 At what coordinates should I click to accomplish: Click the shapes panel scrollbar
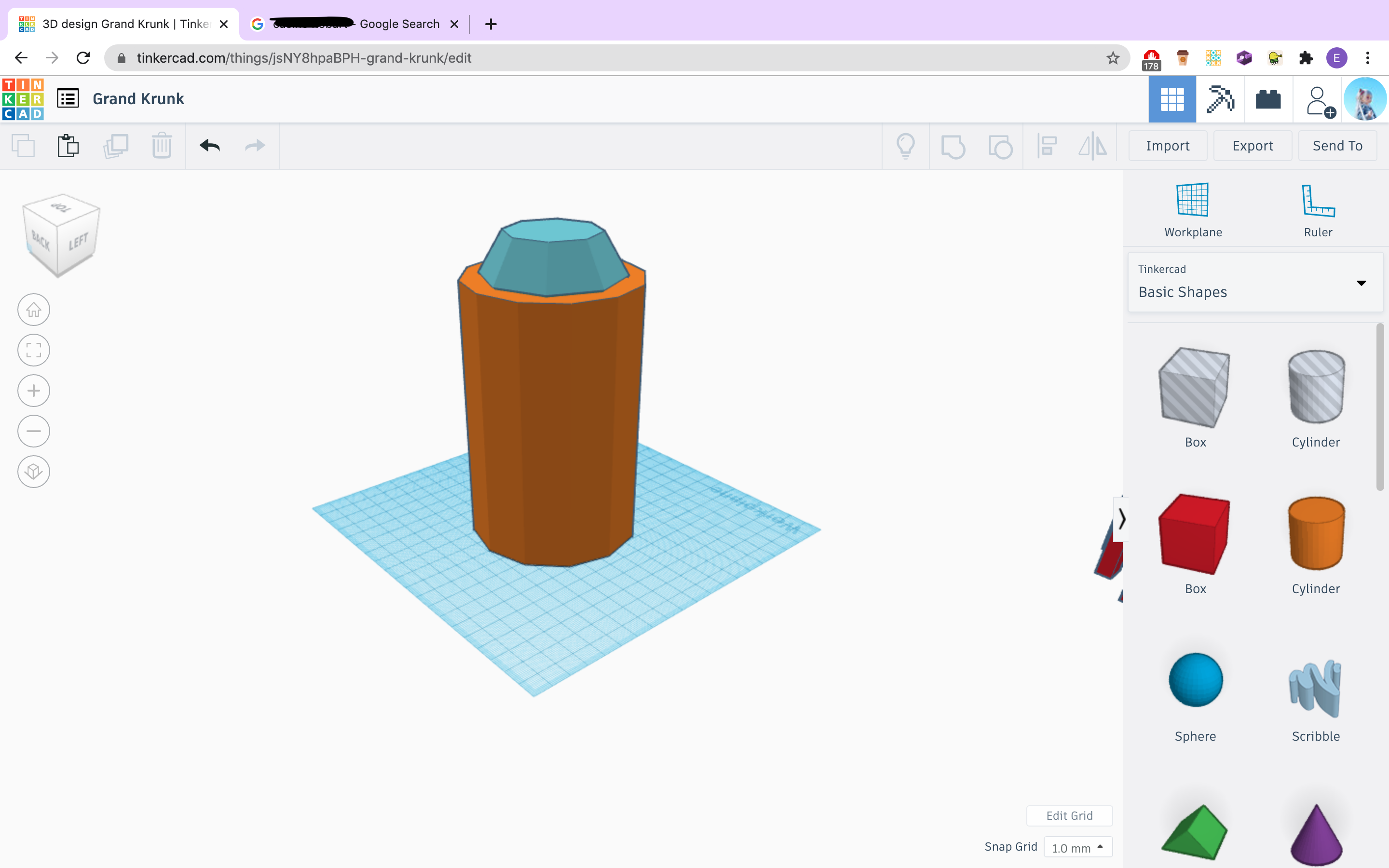1380,407
